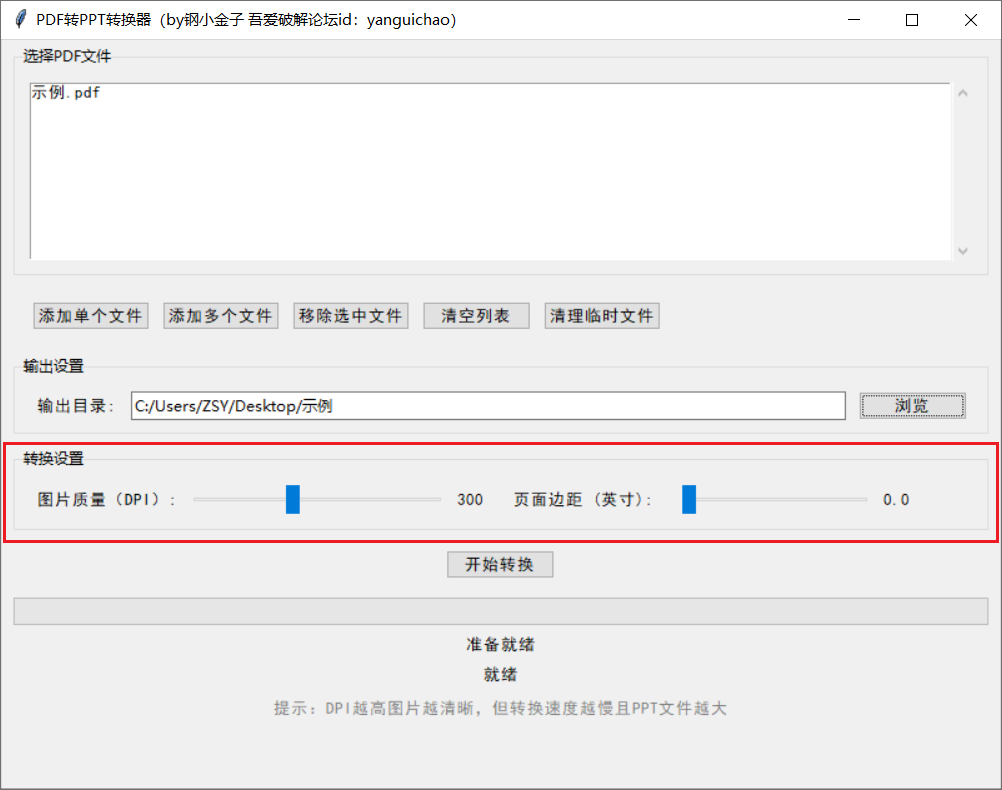Image resolution: width=1002 pixels, height=790 pixels.
Task: Click 移除选中文件 to remove selected file
Action: [x=350, y=315]
